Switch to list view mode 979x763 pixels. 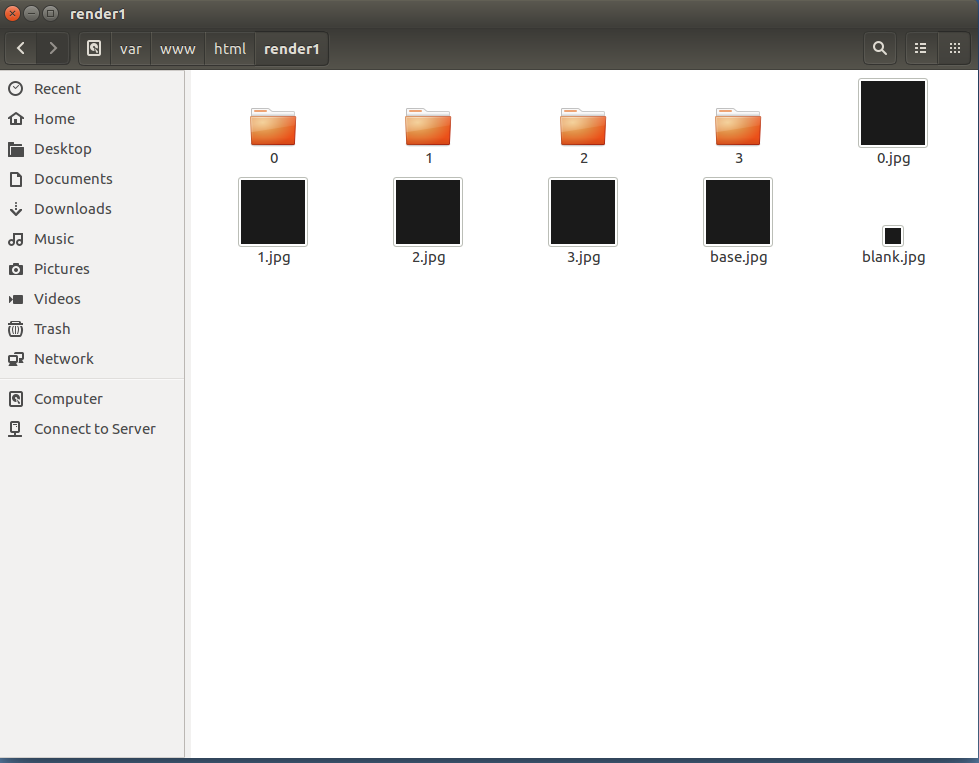920,48
